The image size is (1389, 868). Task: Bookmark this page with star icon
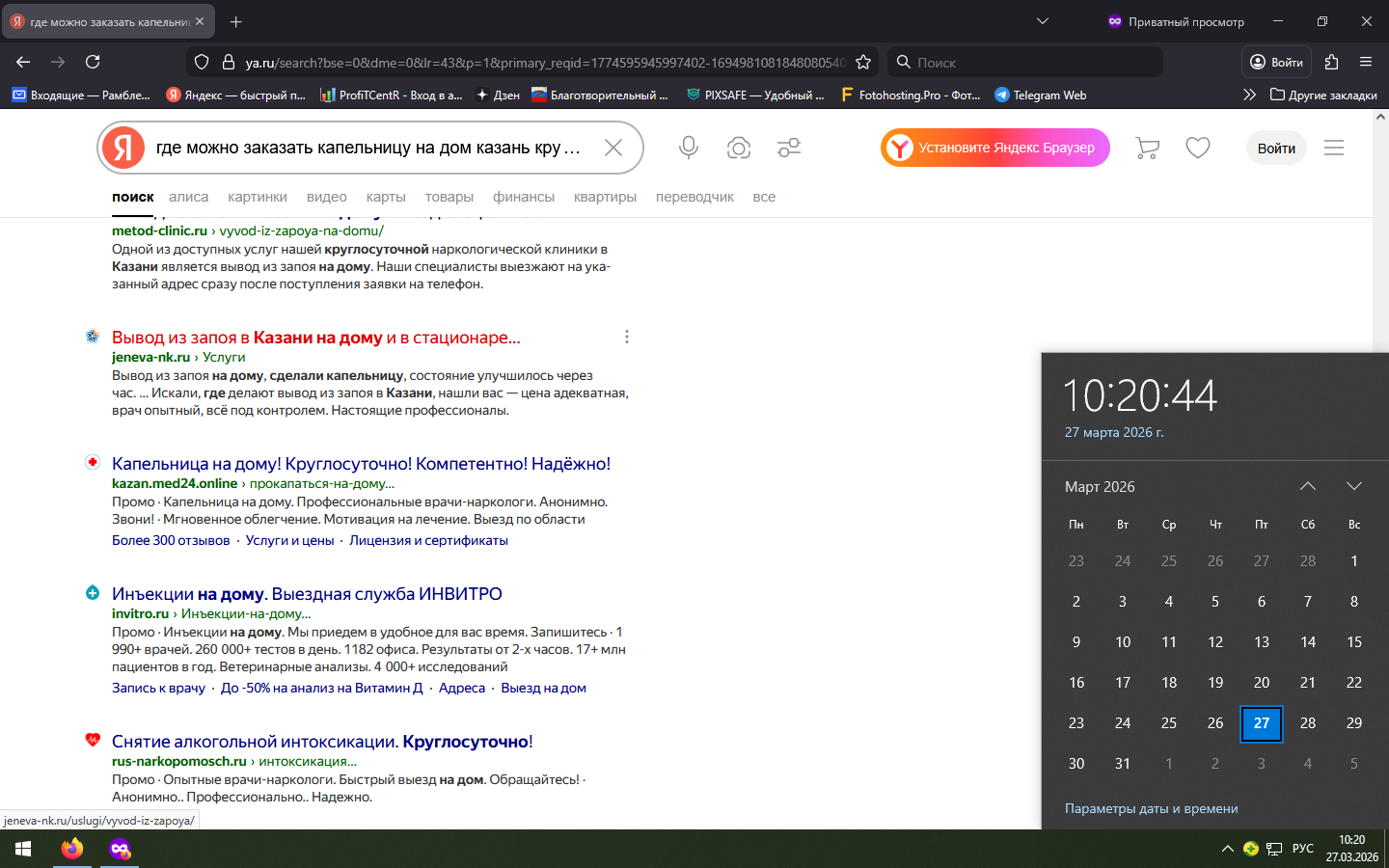point(863,62)
